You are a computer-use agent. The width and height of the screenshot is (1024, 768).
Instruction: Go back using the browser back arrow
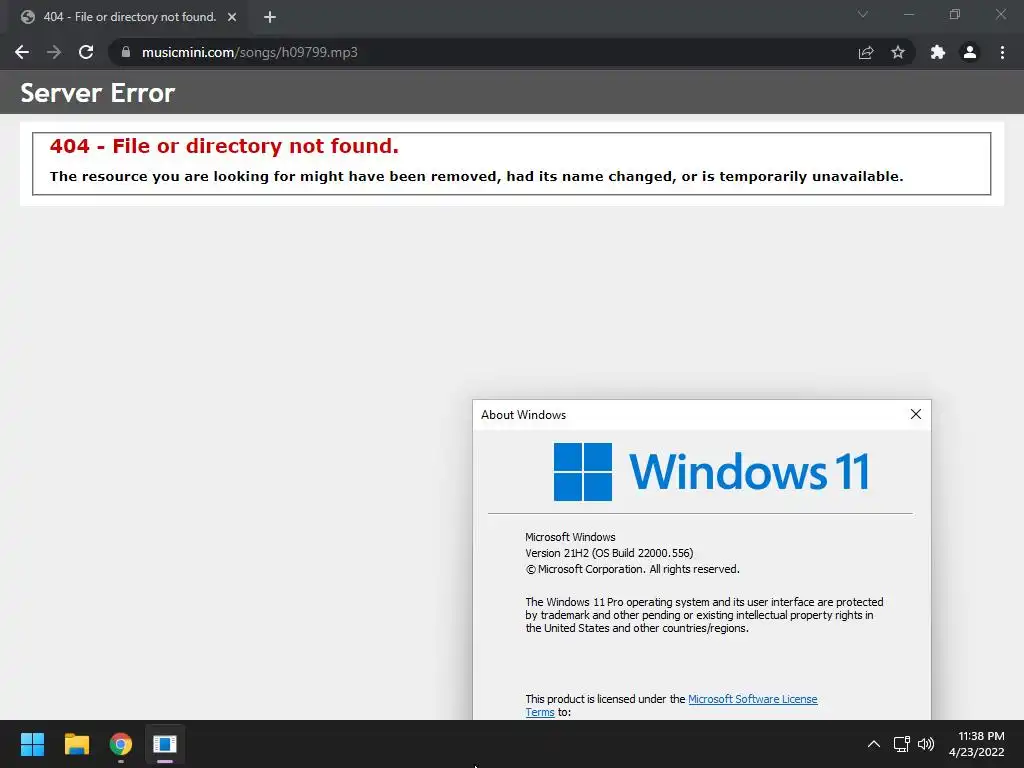point(22,52)
